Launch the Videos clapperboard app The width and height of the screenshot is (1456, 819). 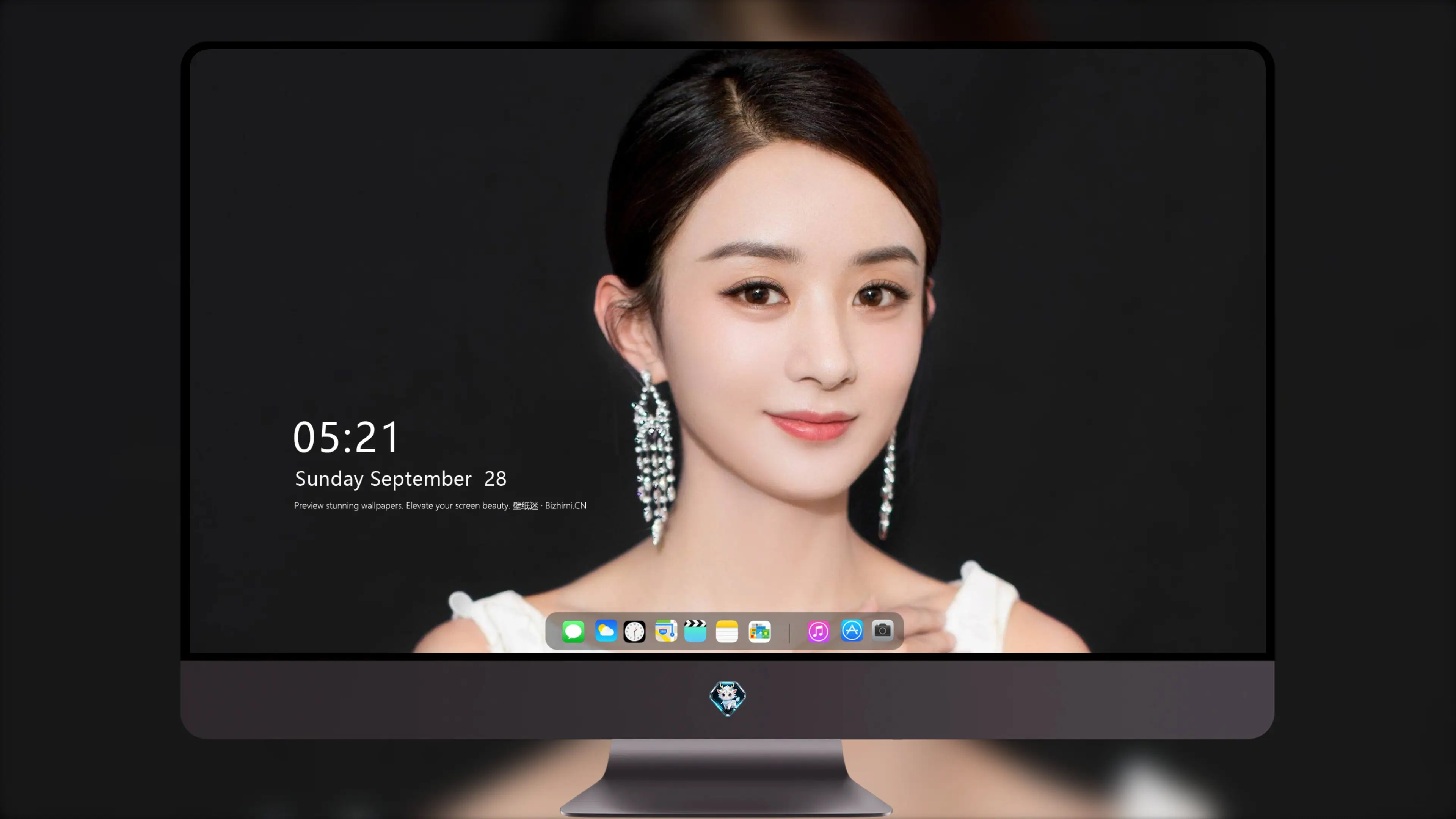(695, 631)
